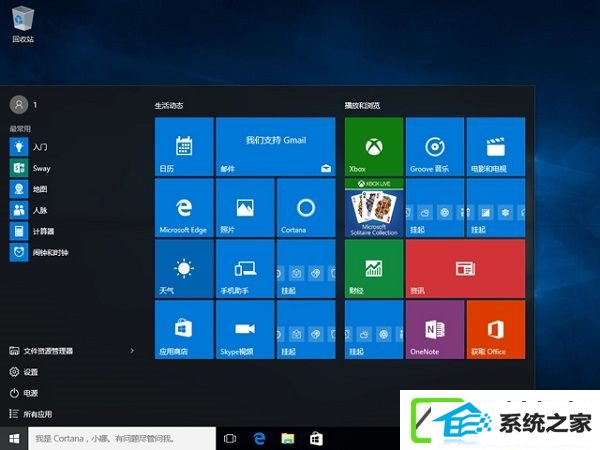The image size is (600, 450).
Task: Open the Skype视频 tile
Action: point(245,329)
